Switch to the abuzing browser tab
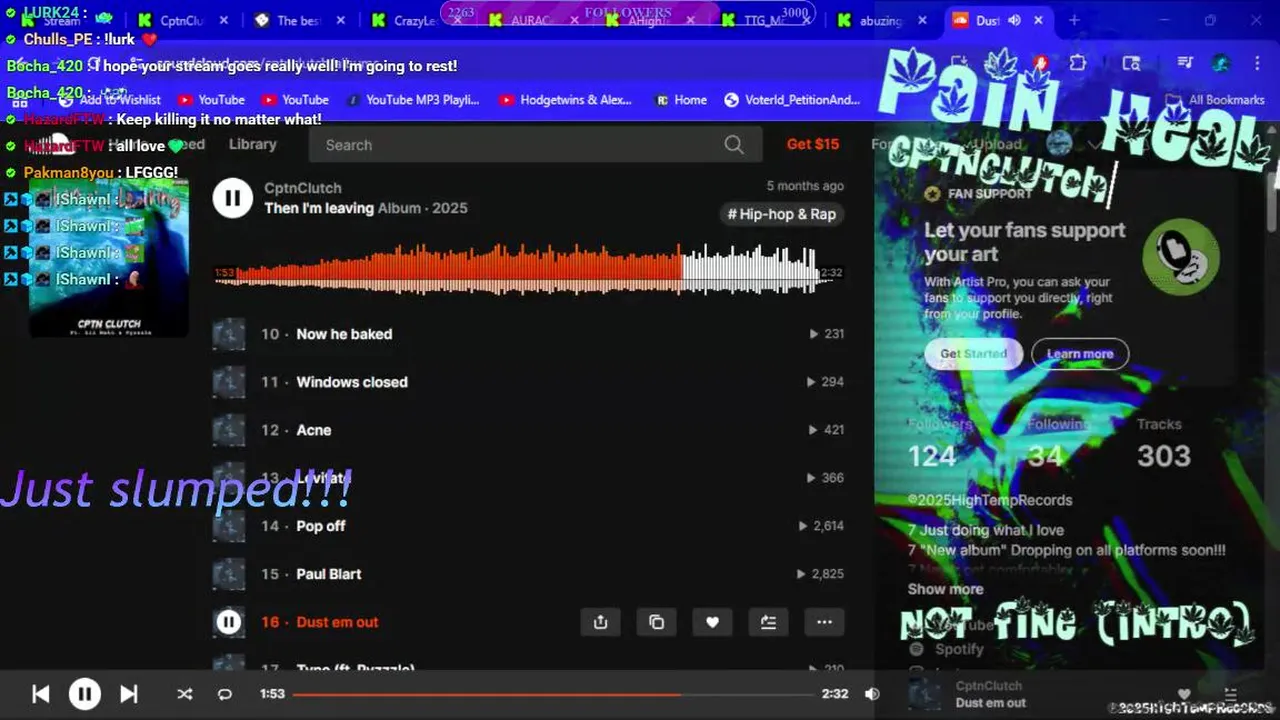This screenshot has height=720, width=1280. (x=882, y=20)
